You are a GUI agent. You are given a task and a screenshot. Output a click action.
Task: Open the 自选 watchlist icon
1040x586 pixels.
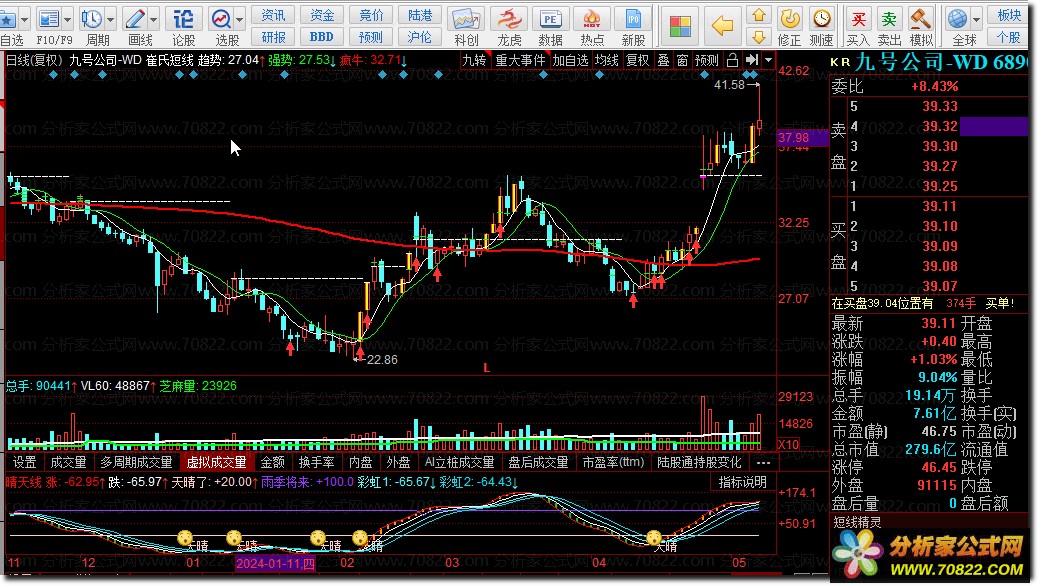[x=8, y=19]
